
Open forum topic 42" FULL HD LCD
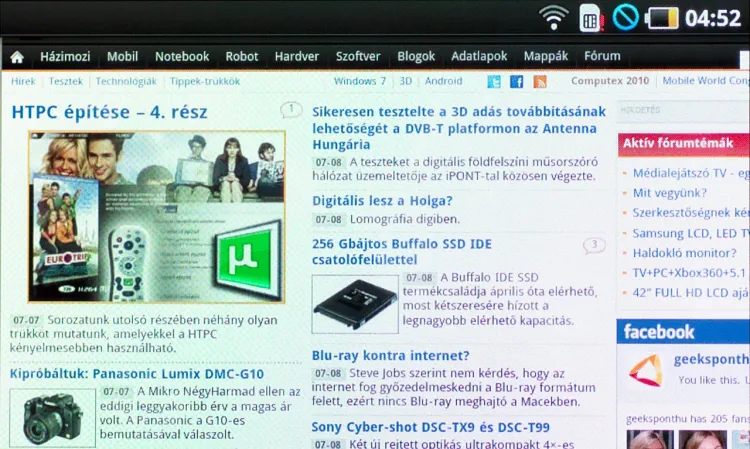[x=691, y=293]
